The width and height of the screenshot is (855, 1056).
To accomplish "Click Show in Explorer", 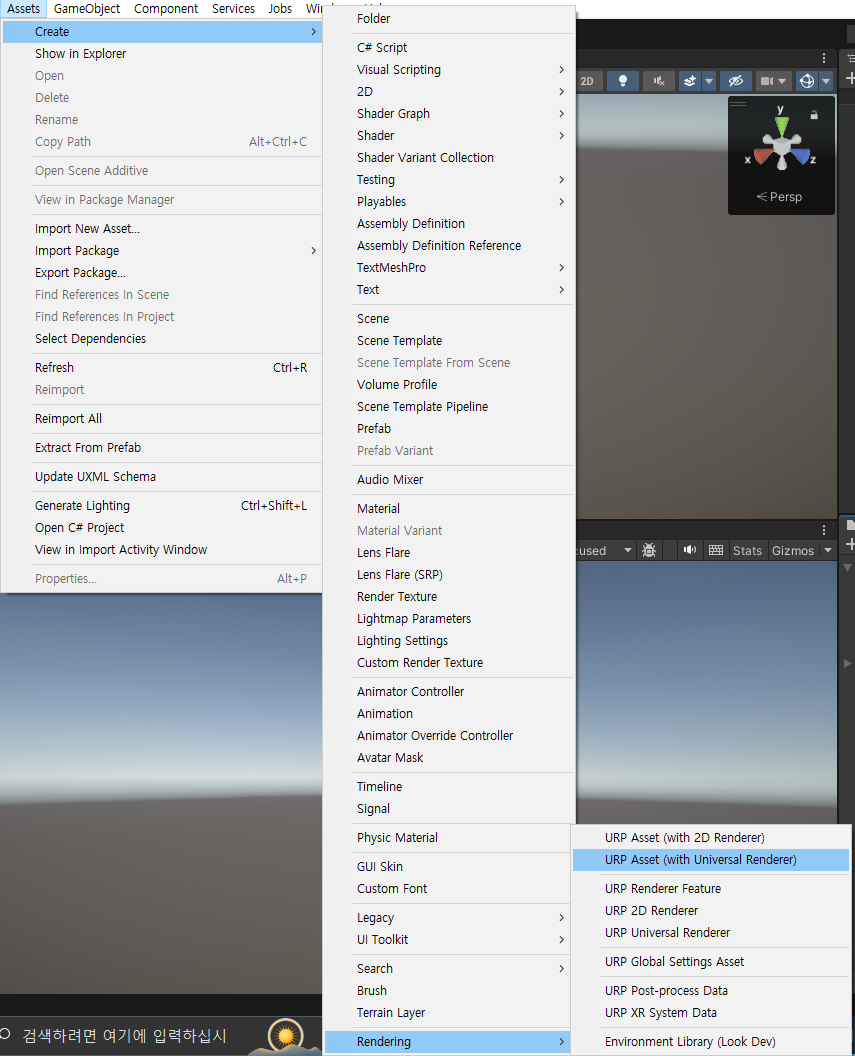I will tap(162, 53).
